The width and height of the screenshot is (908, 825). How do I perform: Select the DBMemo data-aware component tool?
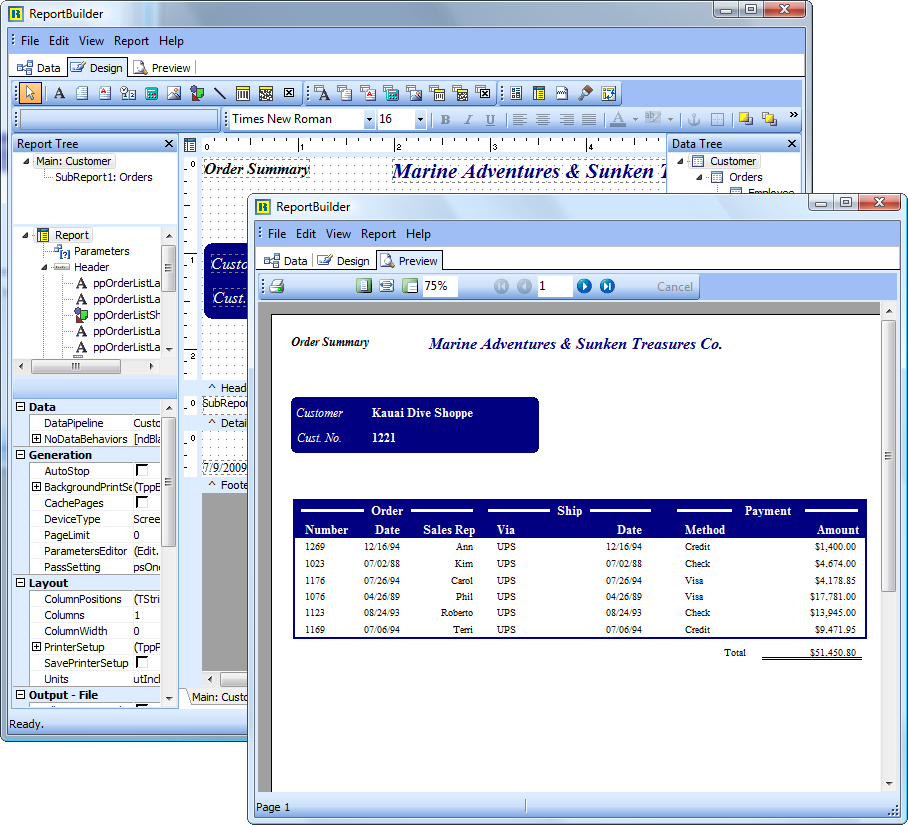pyautogui.click(x=345, y=93)
